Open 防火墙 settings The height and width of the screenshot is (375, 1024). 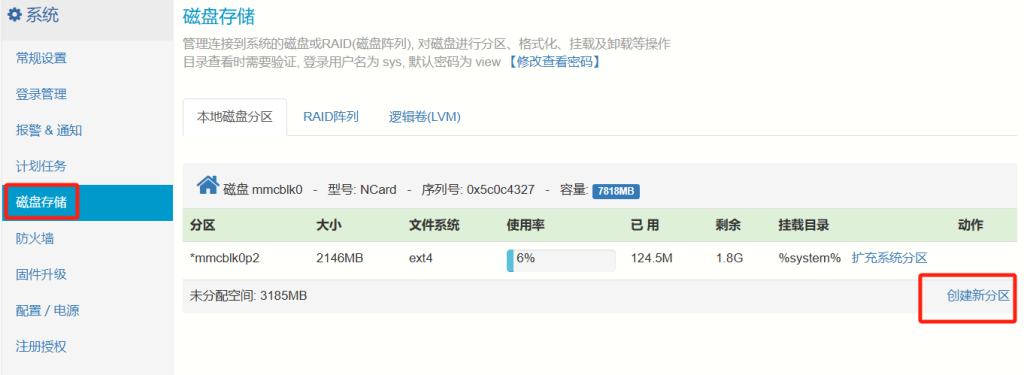point(35,238)
